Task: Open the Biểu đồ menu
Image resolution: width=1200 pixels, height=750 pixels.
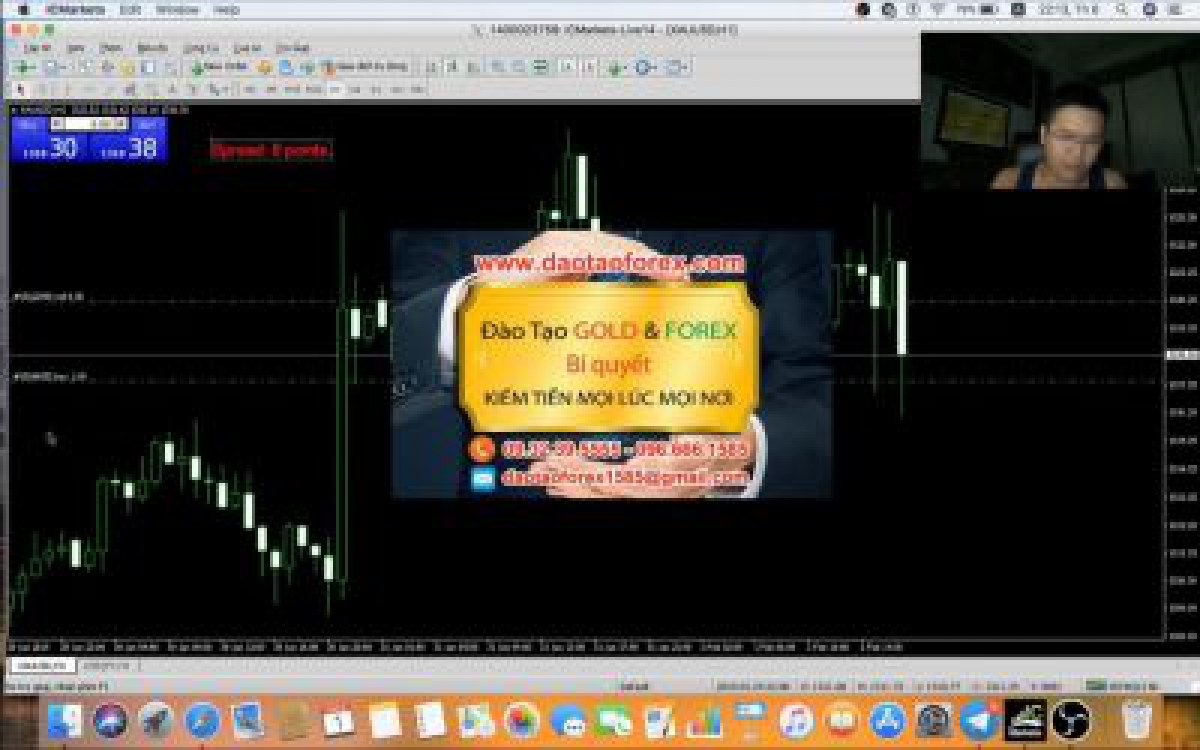Action: point(152,48)
